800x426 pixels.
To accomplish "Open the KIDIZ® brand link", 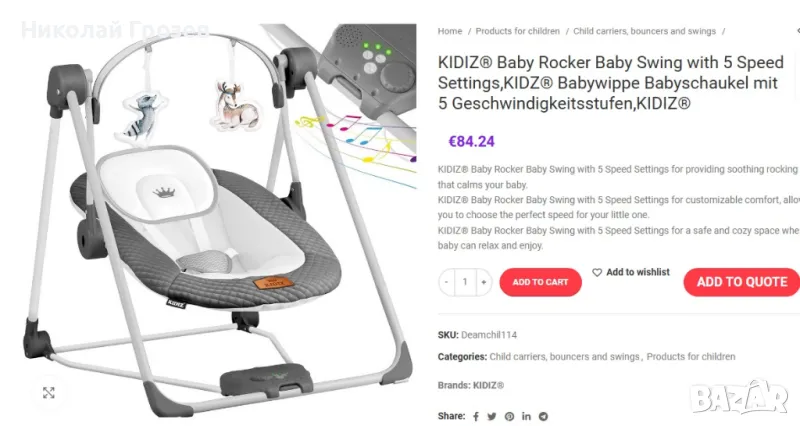I will click(x=488, y=385).
